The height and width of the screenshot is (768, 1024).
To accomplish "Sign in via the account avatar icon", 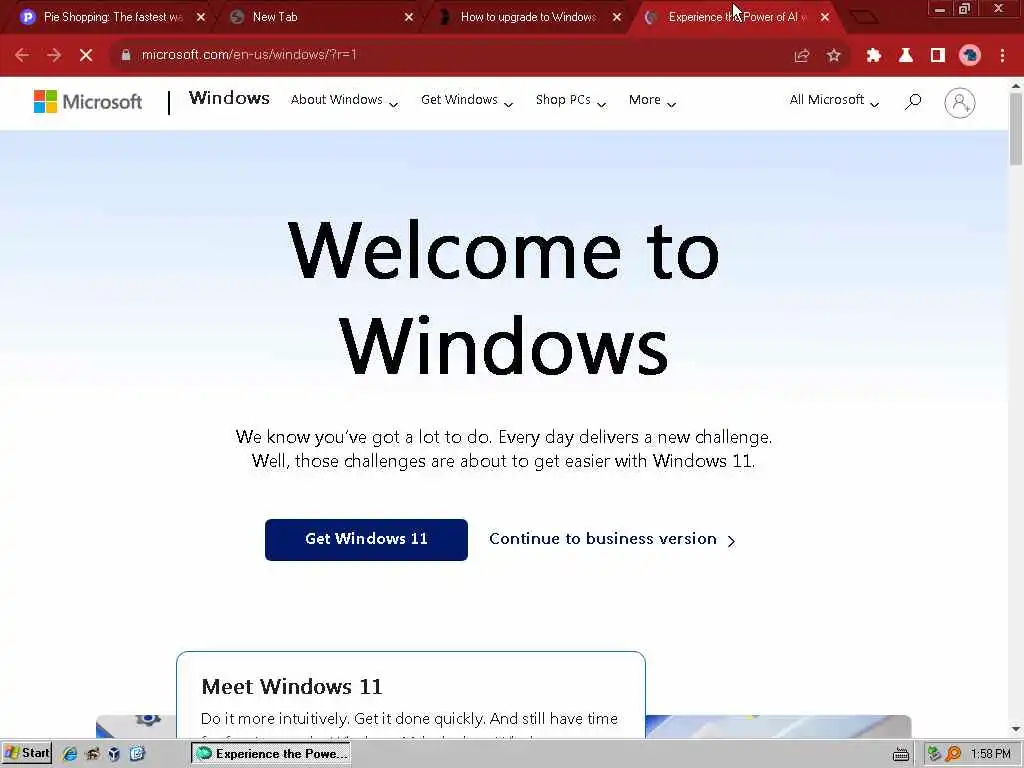I will click(x=959, y=103).
